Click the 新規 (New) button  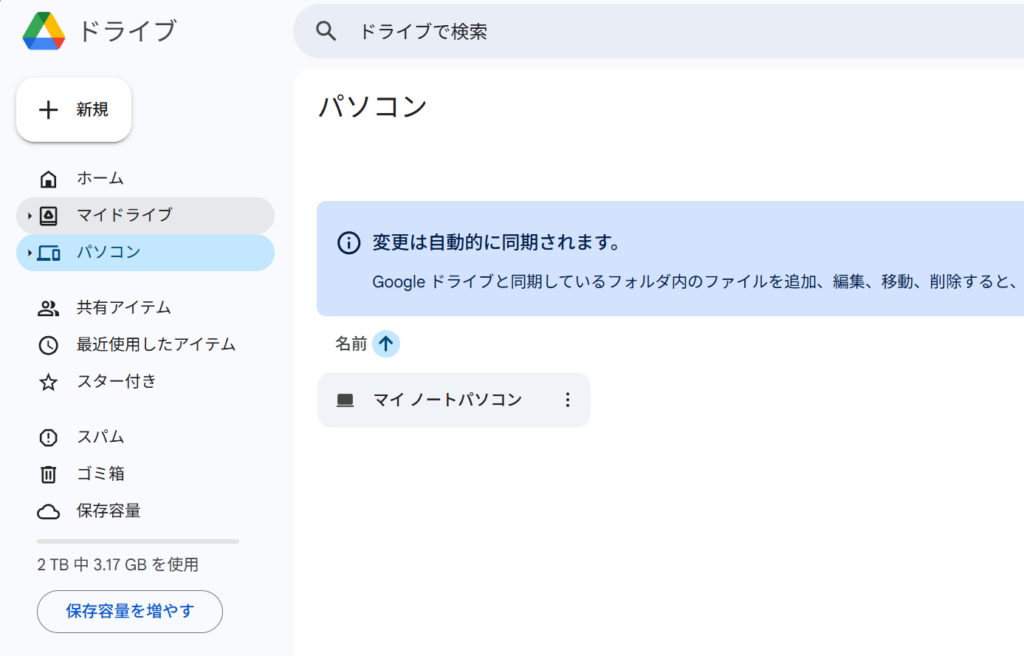(74, 110)
